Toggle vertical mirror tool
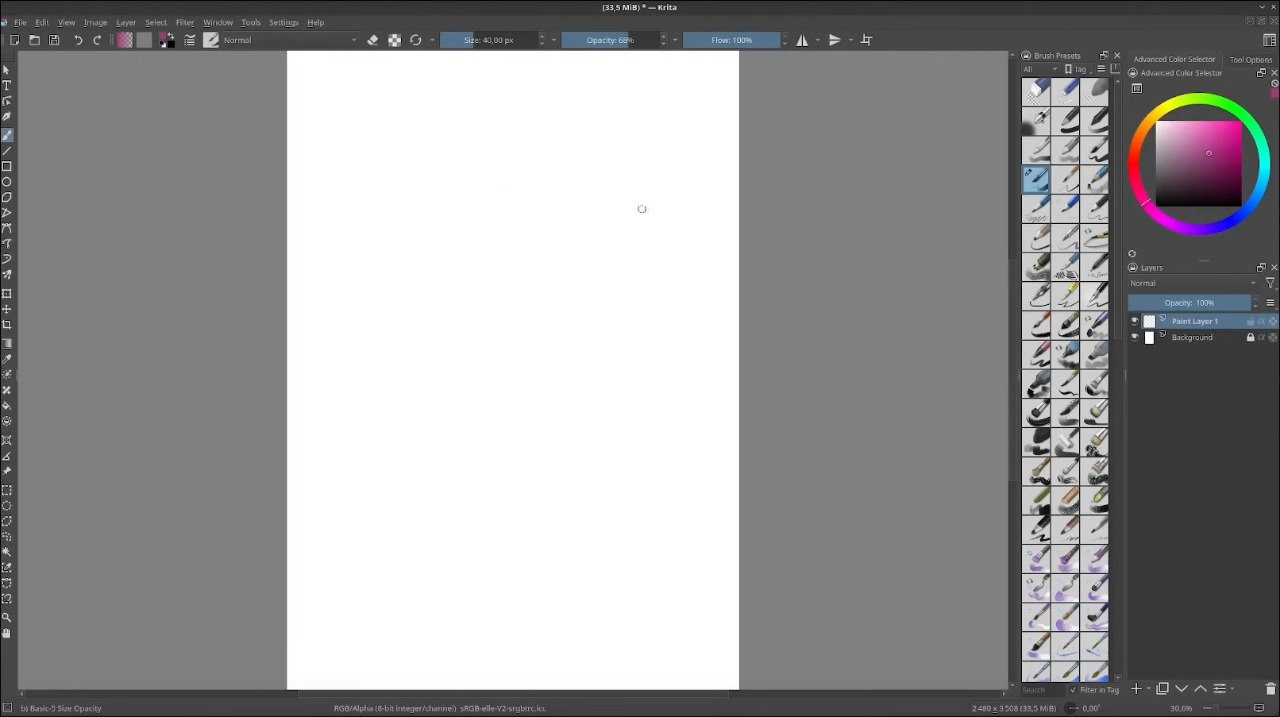The image size is (1280, 717). pos(835,40)
